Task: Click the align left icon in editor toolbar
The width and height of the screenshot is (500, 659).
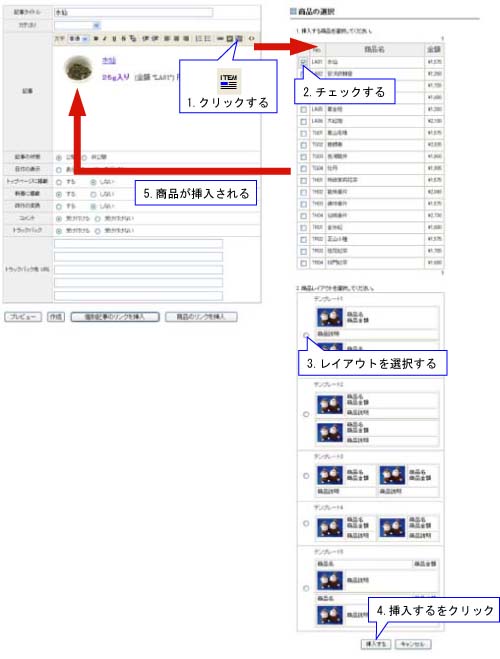Action: coord(167,39)
